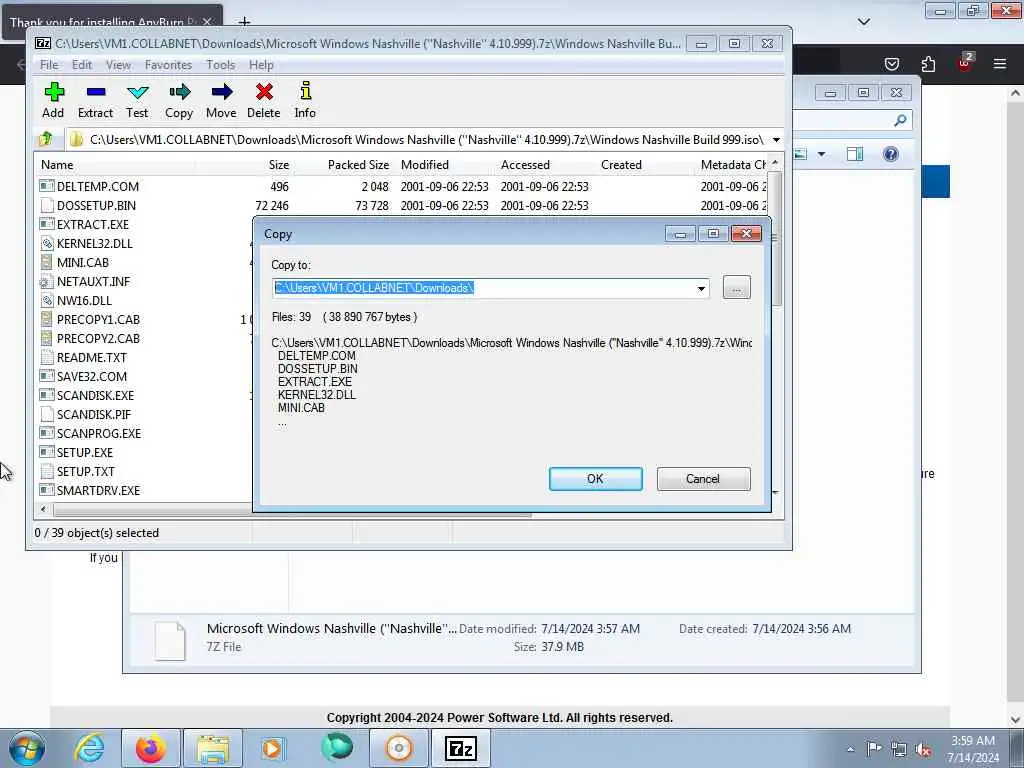Open the Edit menu
The width and height of the screenshot is (1024, 768).
point(82,65)
